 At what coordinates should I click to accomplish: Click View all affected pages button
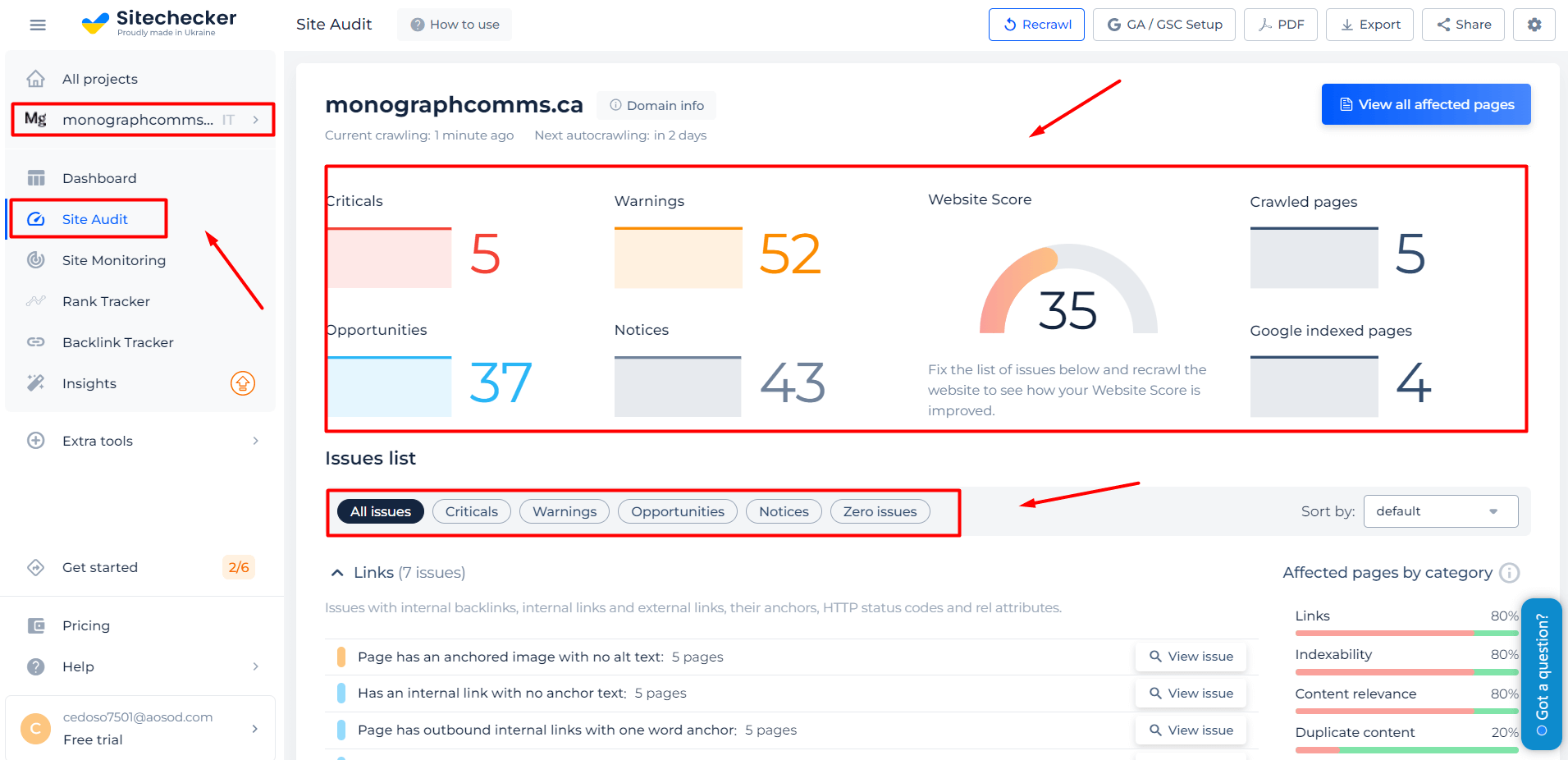(1426, 104)
